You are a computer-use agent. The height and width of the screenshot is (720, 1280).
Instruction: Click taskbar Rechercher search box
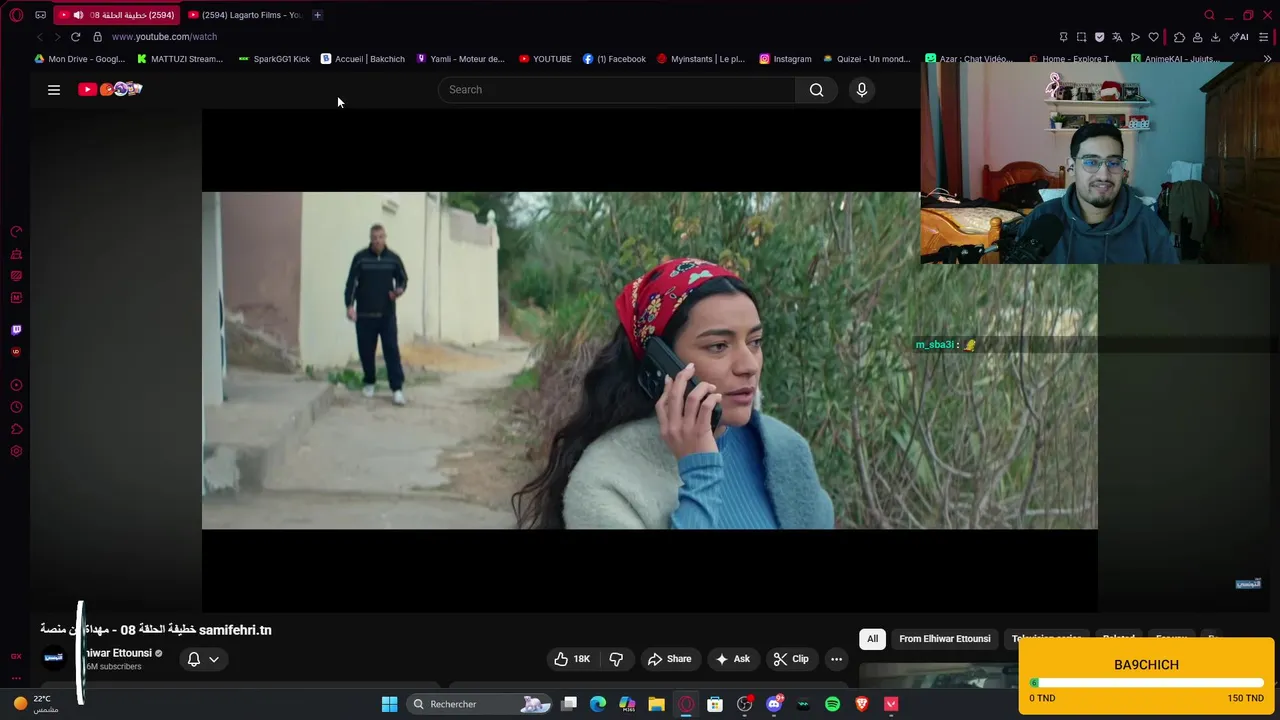[481, 704]
